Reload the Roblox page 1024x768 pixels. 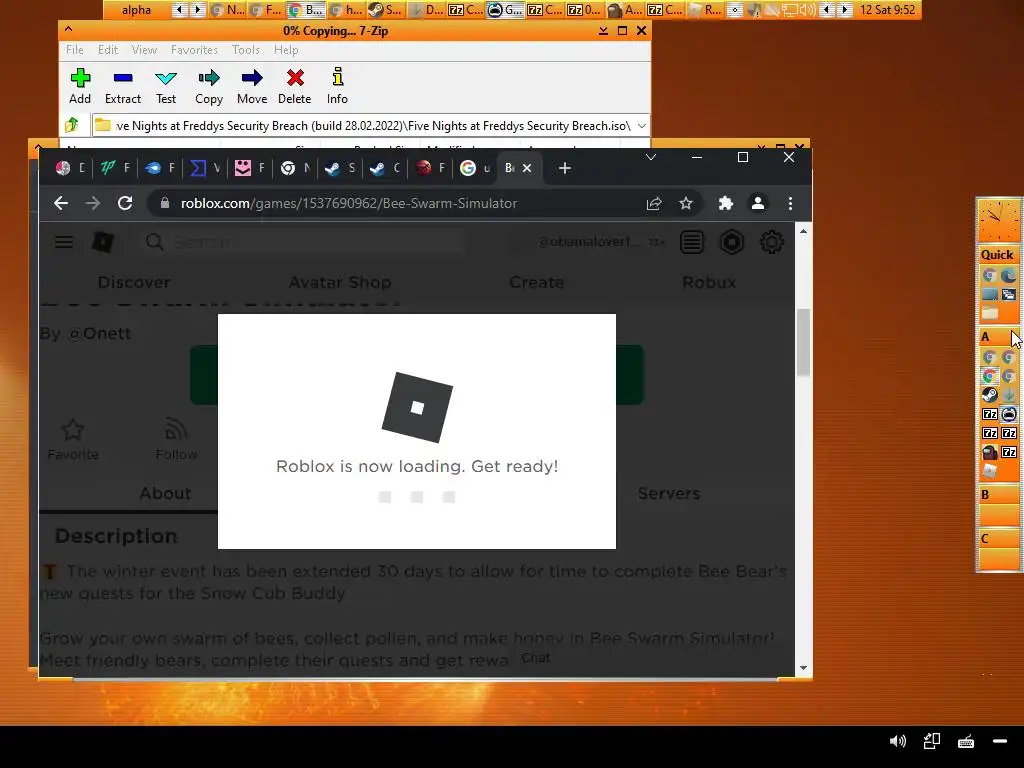click(125, 203)
